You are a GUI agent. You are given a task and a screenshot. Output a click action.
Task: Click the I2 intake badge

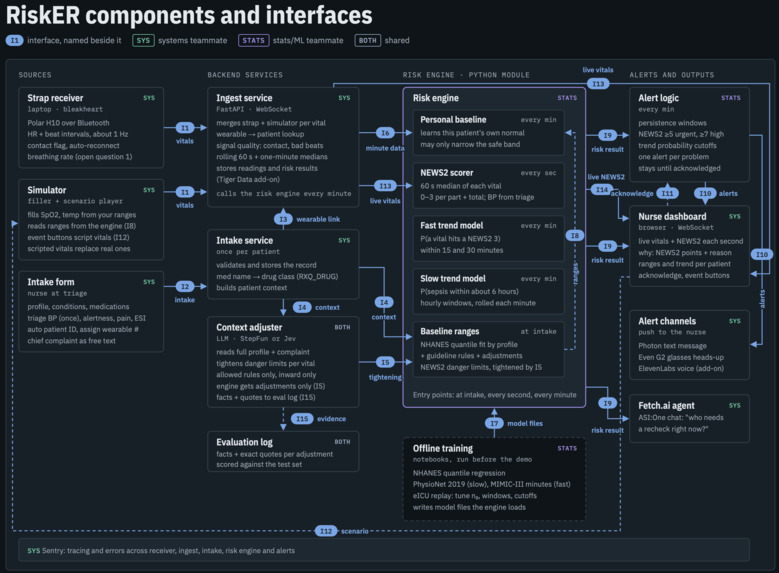click(x=185, y=286)
